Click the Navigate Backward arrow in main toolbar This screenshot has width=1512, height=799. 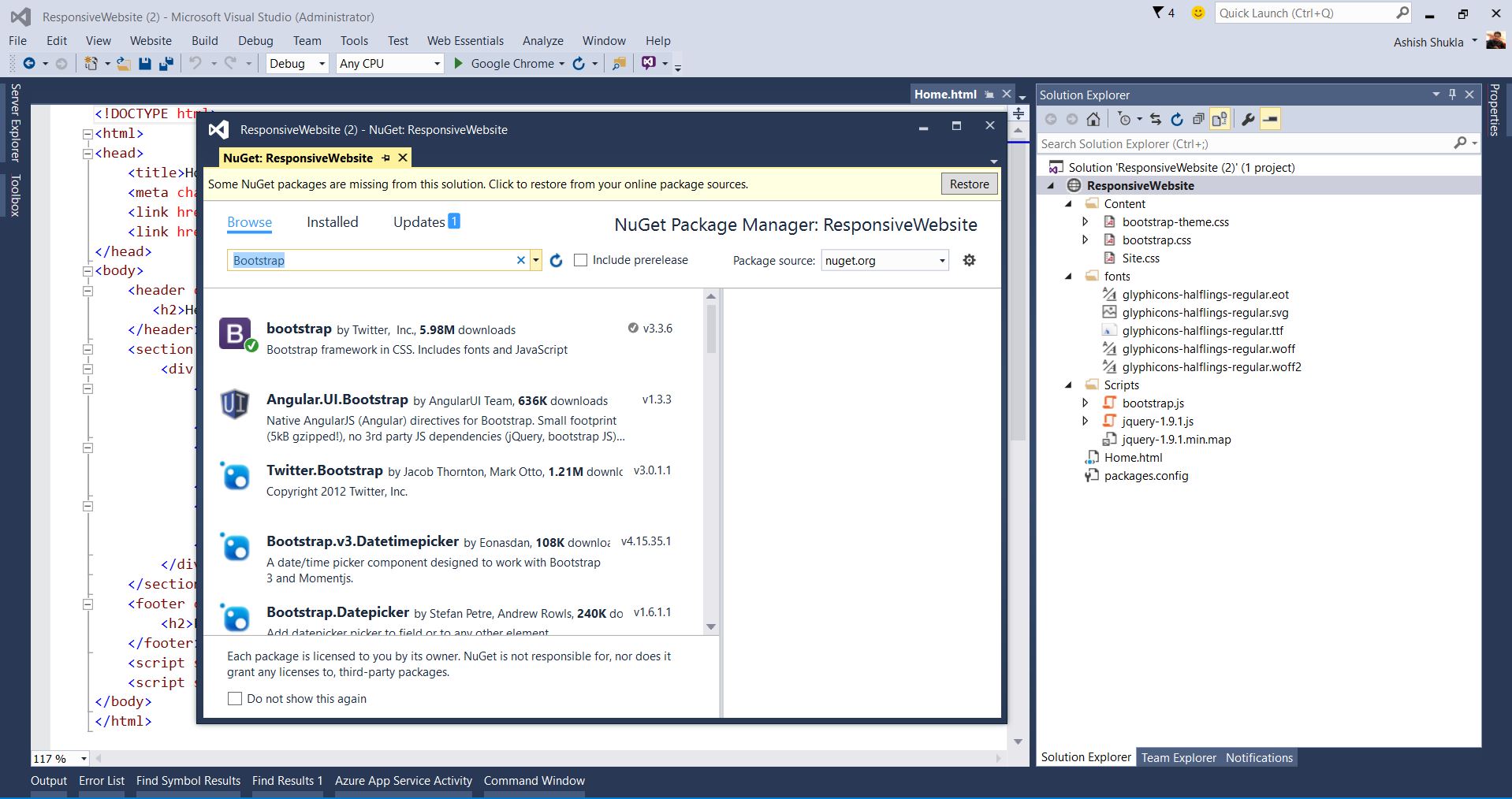[29, 64]
